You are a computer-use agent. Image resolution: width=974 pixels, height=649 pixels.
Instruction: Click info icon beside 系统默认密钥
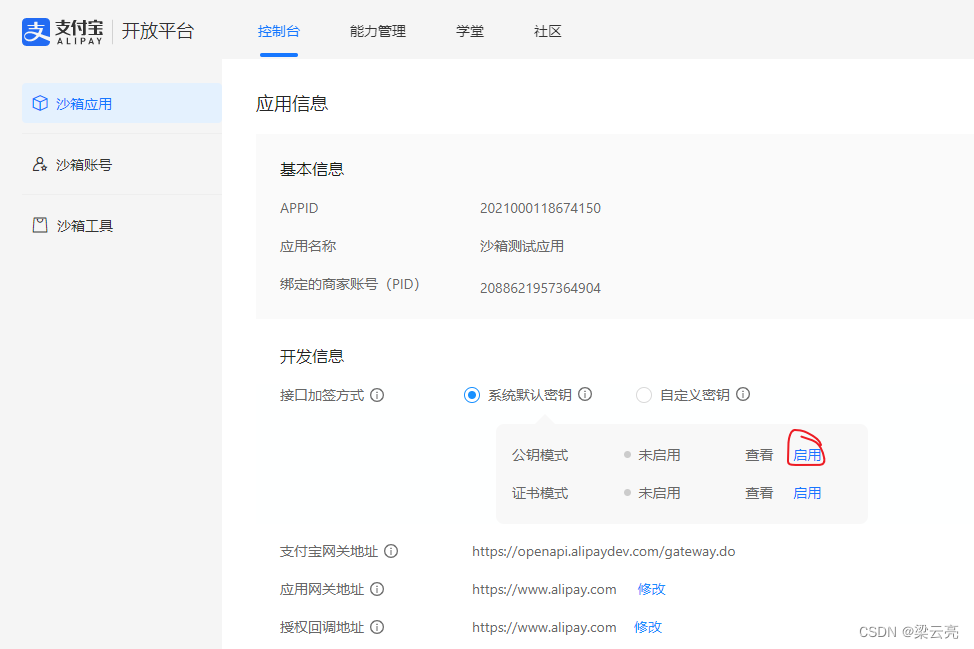(x=585, y=394)
